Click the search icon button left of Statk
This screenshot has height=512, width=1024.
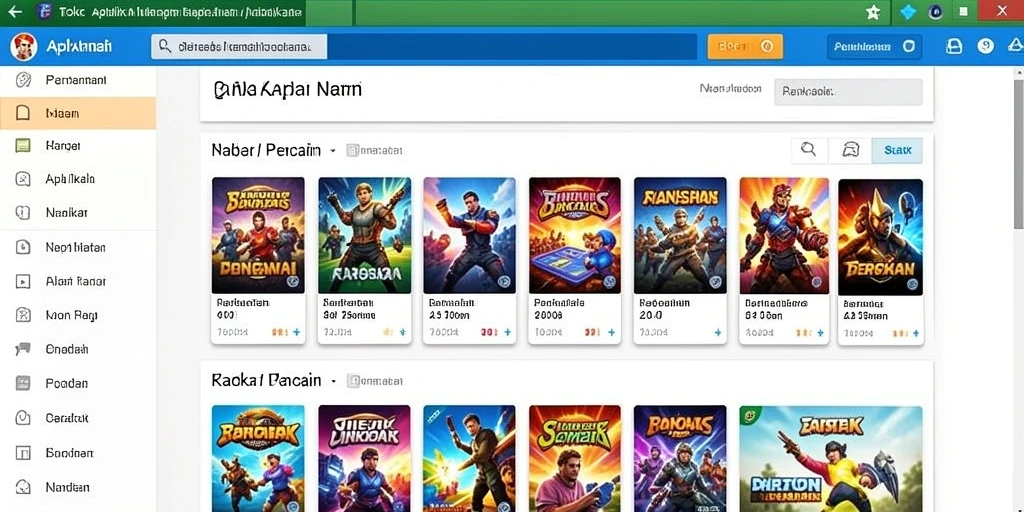click(808, 150)
